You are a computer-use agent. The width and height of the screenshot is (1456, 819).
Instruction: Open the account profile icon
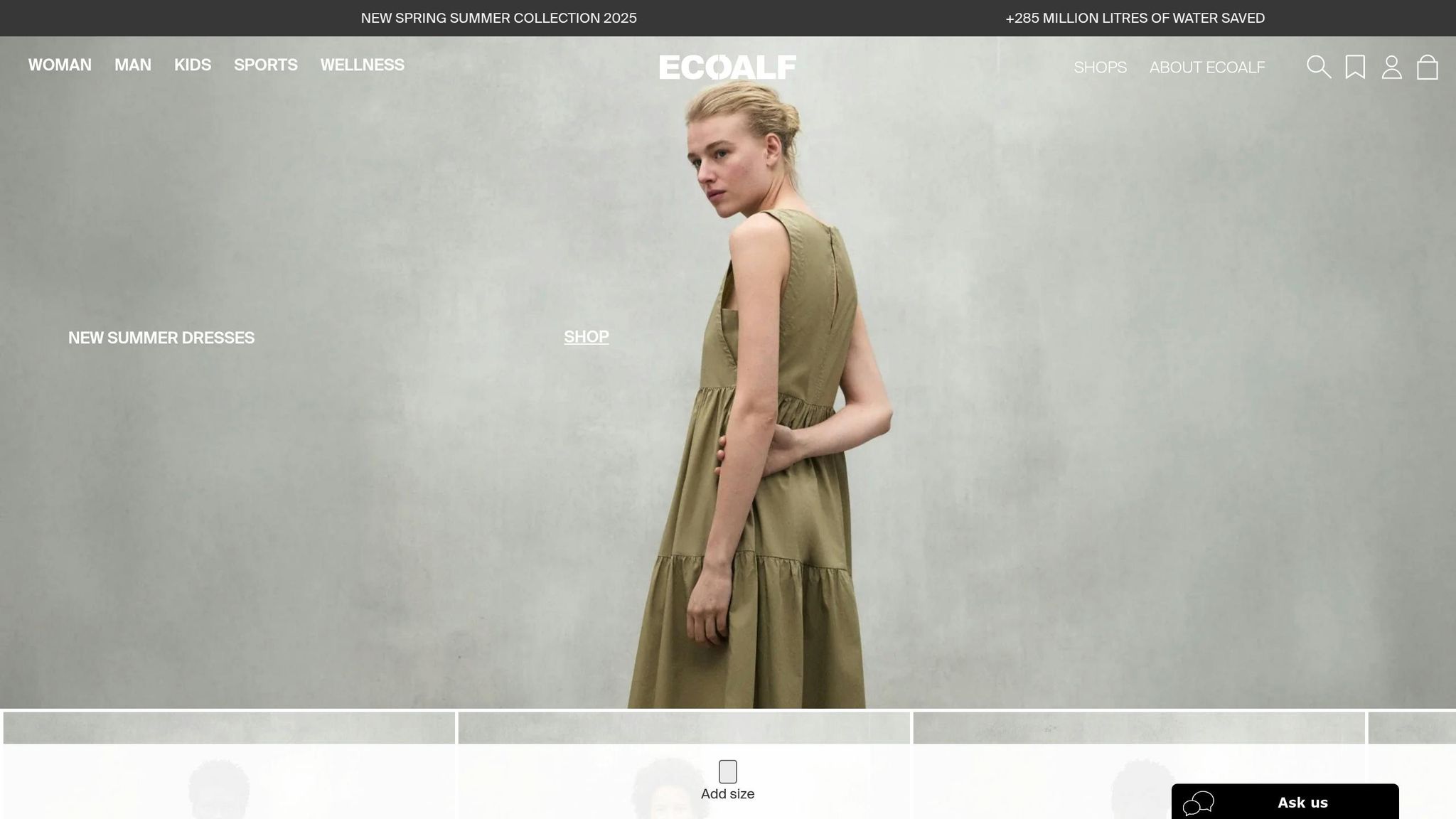(x=1391, y=67)
